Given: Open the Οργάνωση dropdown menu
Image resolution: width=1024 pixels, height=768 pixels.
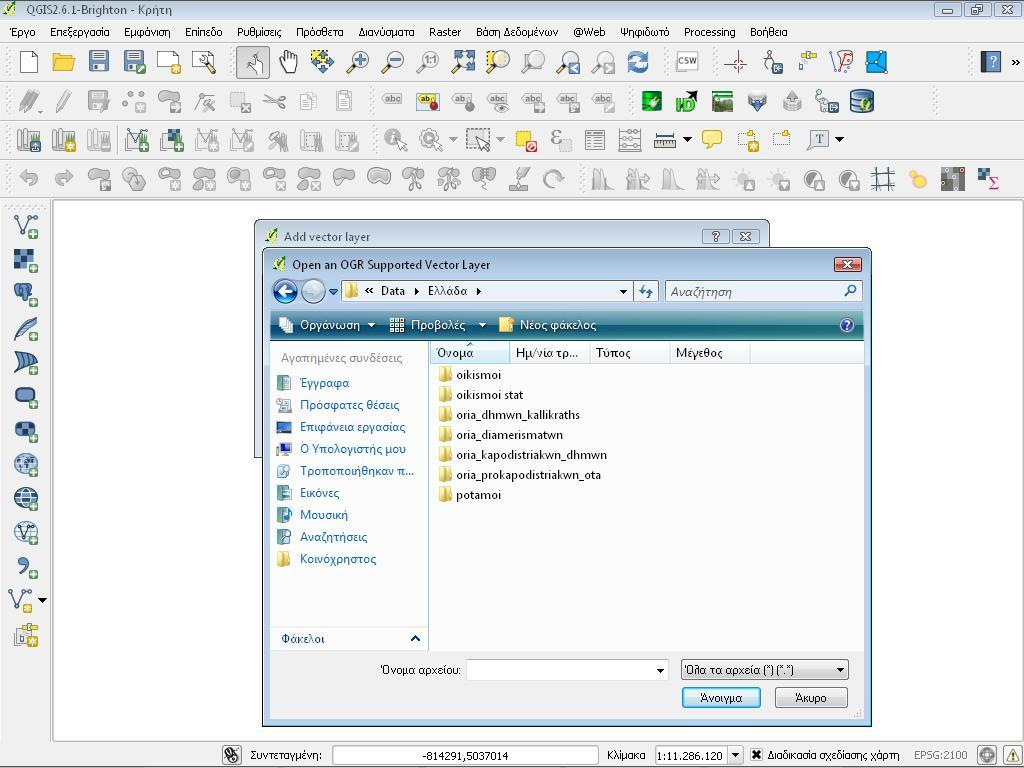Looking at the screenshot, I should pyautogui.click(x=328, y=325).
